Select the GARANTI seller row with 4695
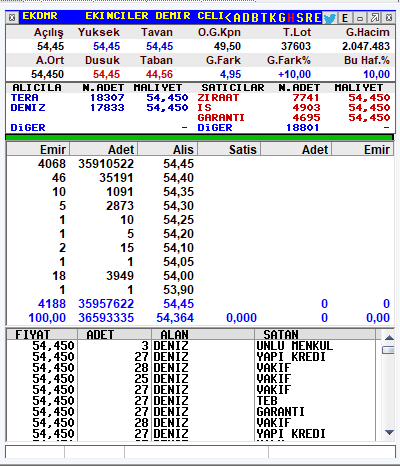 point(294,118)
